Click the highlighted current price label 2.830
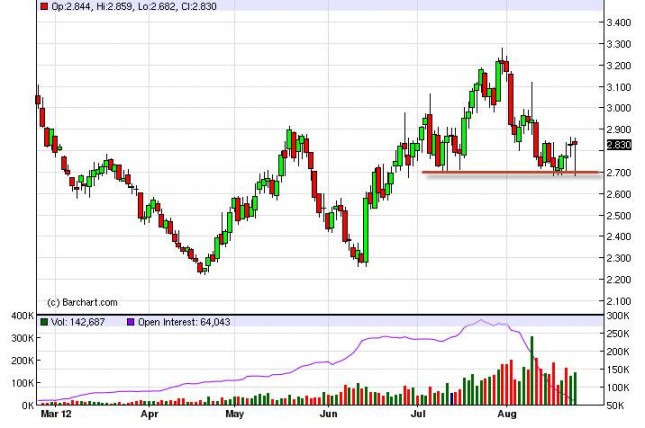 point(619,145)
